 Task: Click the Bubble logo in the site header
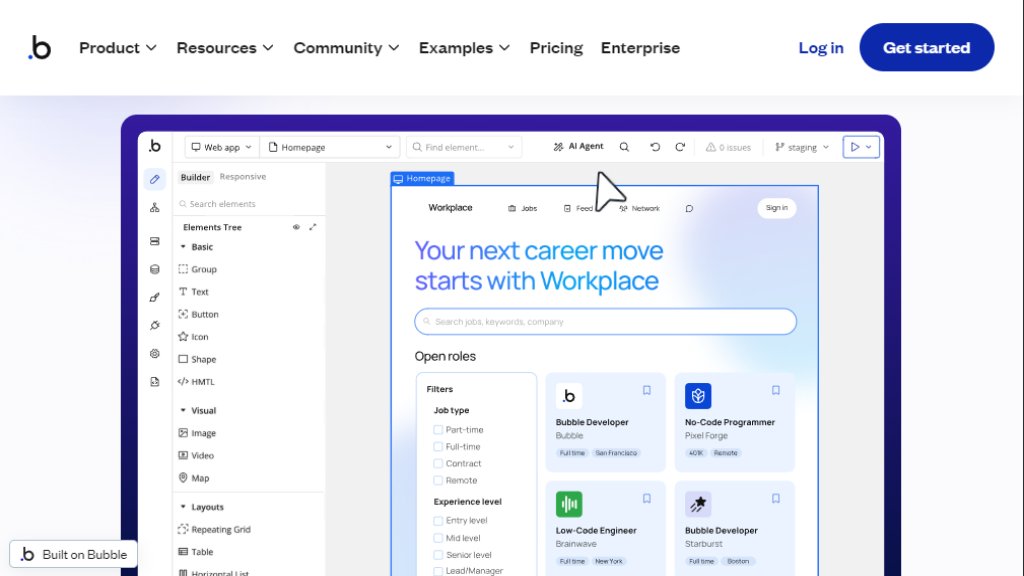39,48
